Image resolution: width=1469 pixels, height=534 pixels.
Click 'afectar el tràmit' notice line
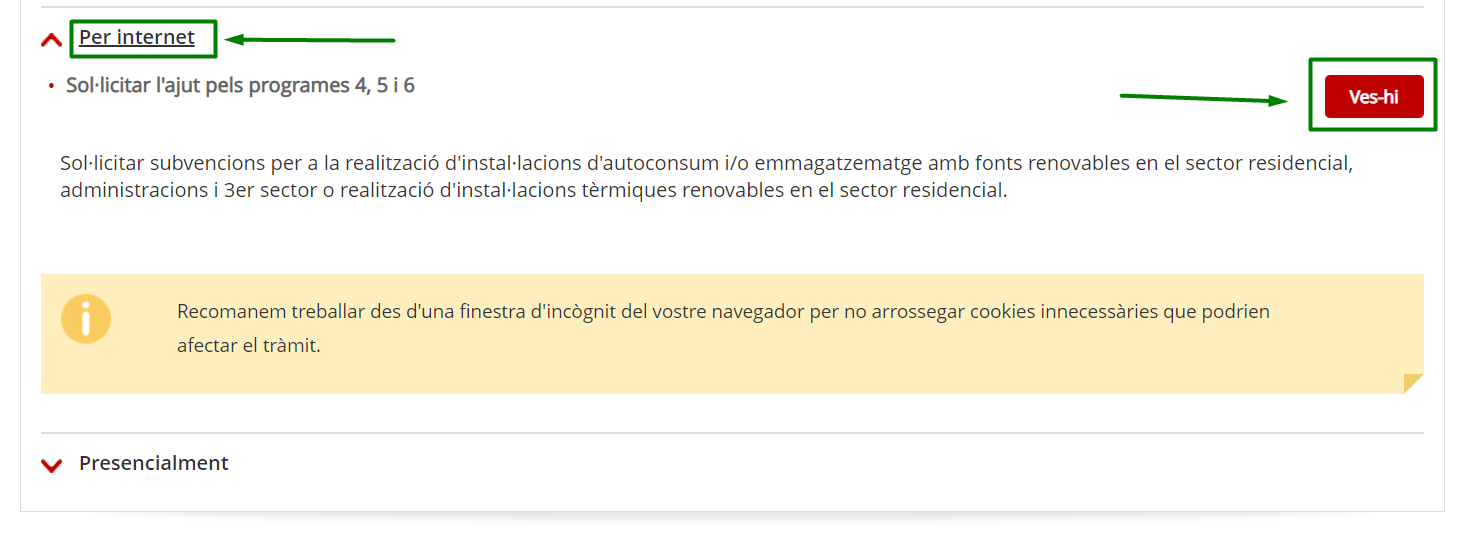tap(249, 348)
